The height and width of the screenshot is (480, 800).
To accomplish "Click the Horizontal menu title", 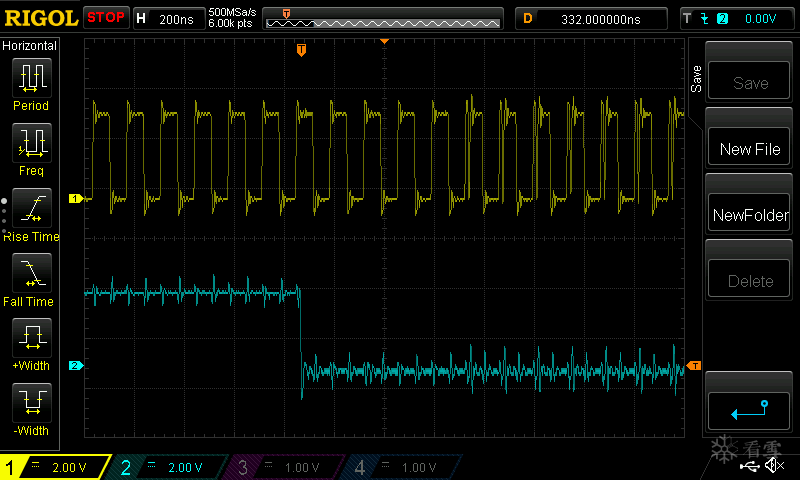I will (x=29, y=45).
